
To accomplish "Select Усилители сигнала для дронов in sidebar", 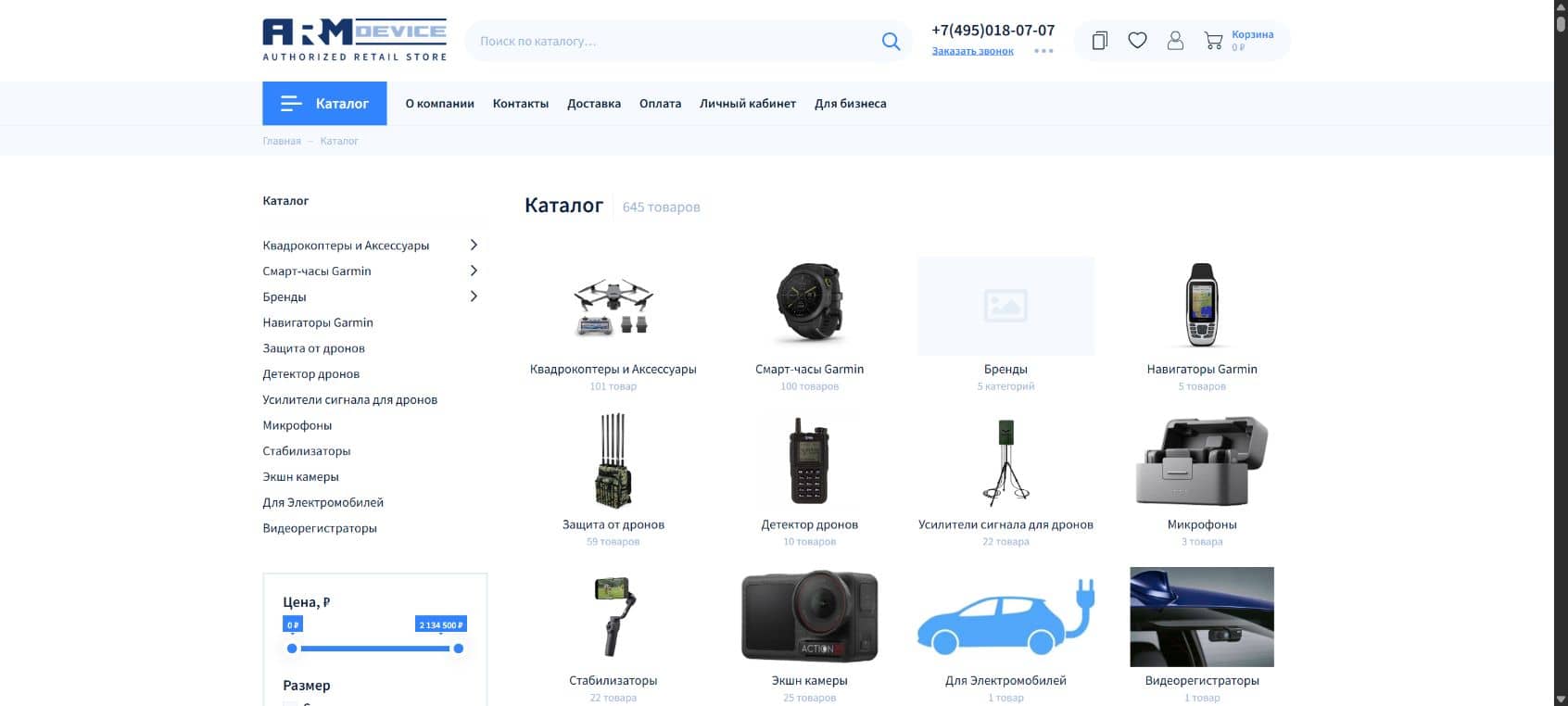I will click(x=349, y=400).
